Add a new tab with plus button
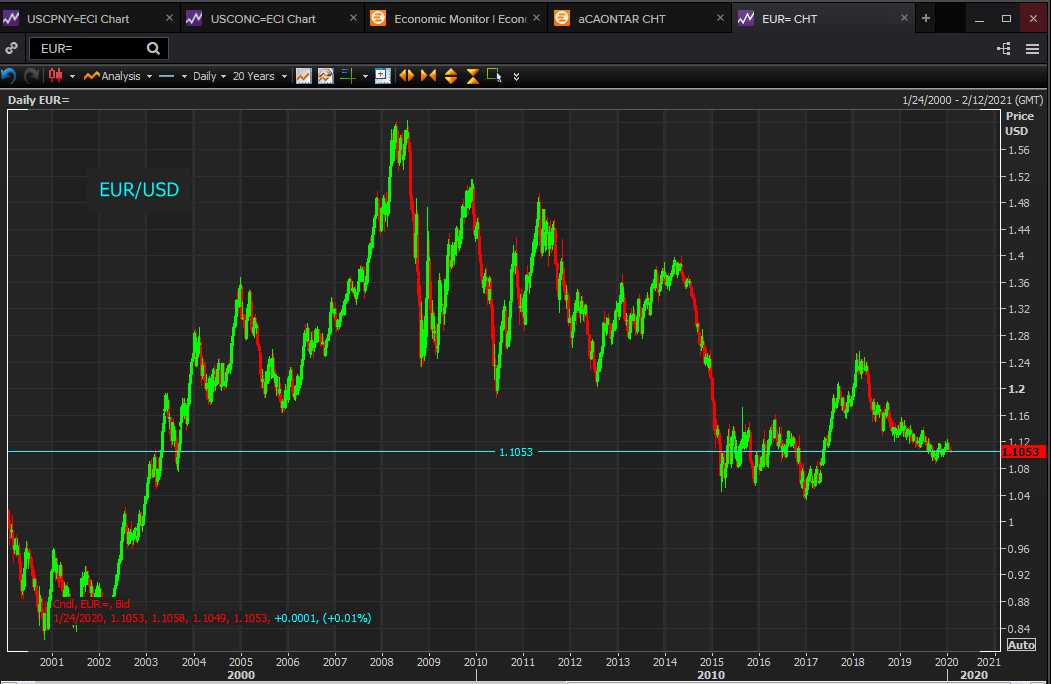The image size is (1051, 684). coord(926,18)
